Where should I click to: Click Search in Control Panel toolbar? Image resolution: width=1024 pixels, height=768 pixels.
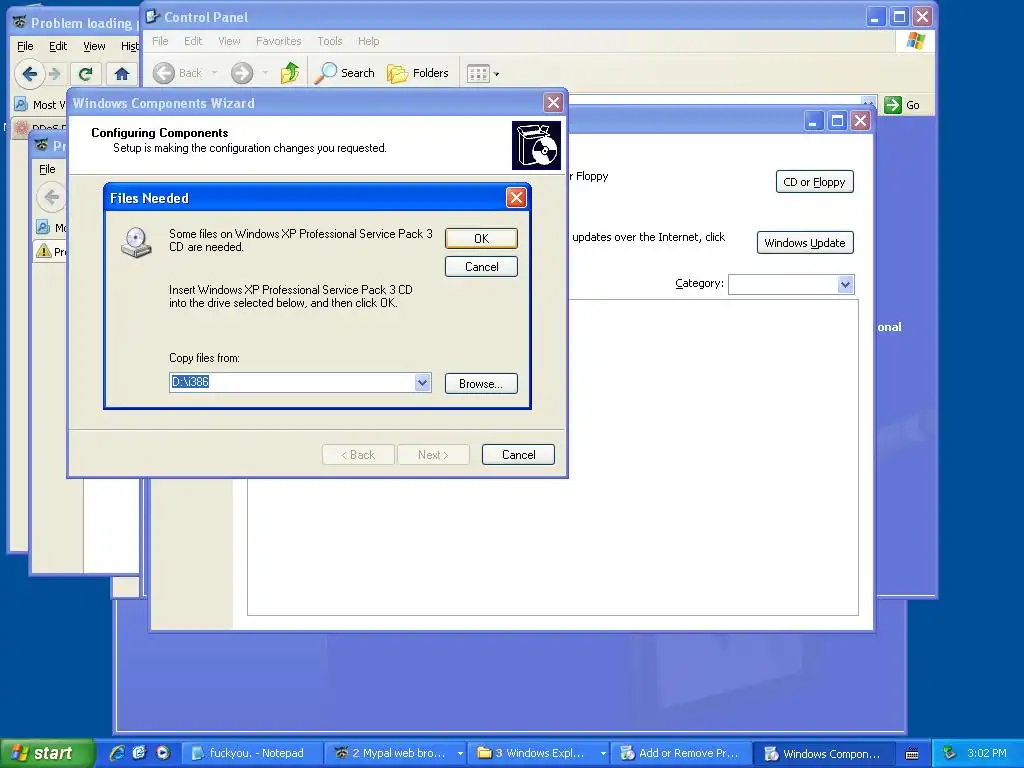344,73
